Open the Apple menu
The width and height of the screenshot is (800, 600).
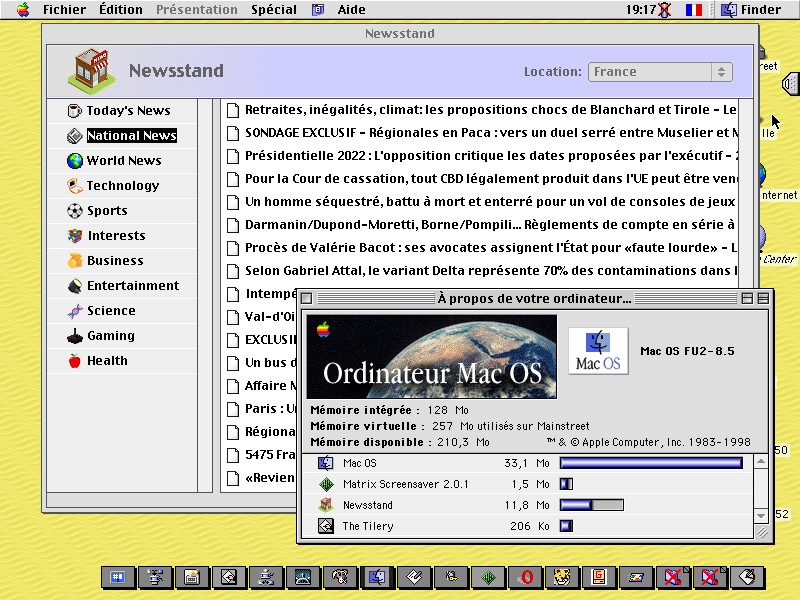23,9
